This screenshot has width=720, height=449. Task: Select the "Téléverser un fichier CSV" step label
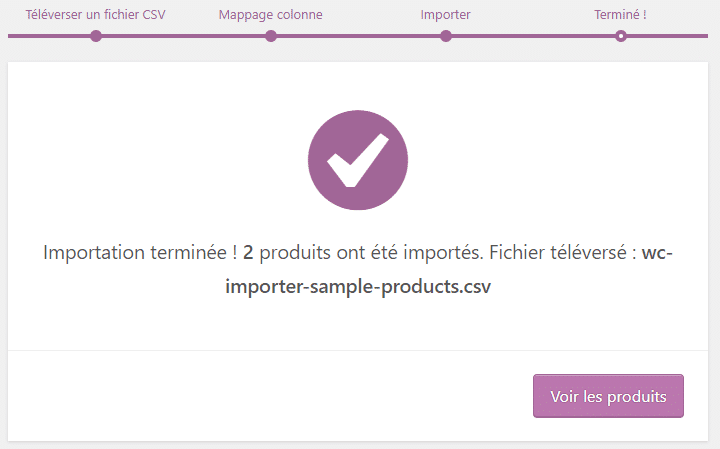(x=95, y=15)
